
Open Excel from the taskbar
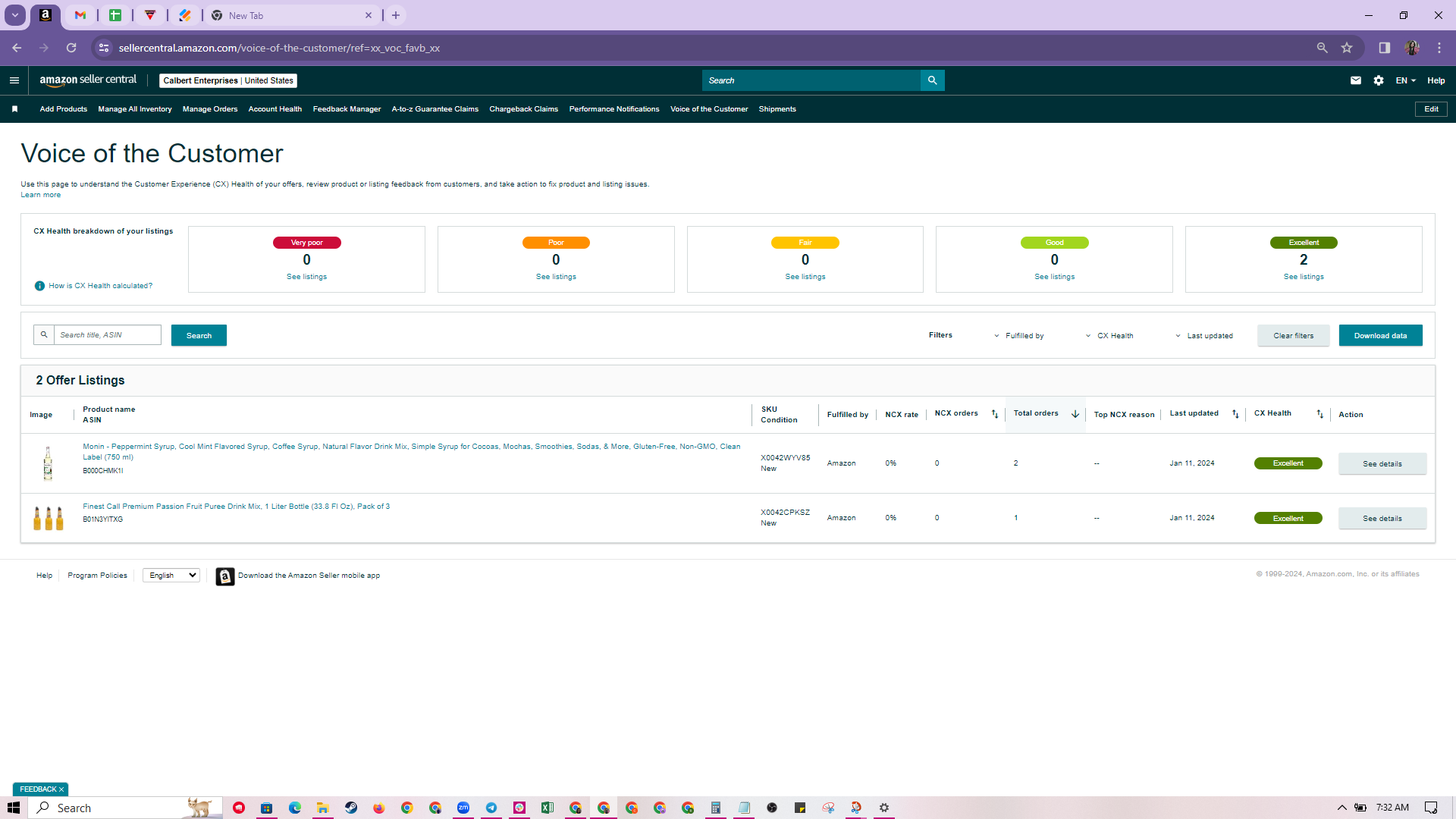pos(548,808)
